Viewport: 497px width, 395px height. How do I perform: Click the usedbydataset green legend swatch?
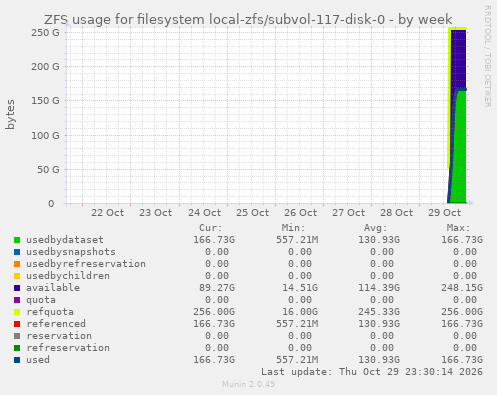(17, 240)
